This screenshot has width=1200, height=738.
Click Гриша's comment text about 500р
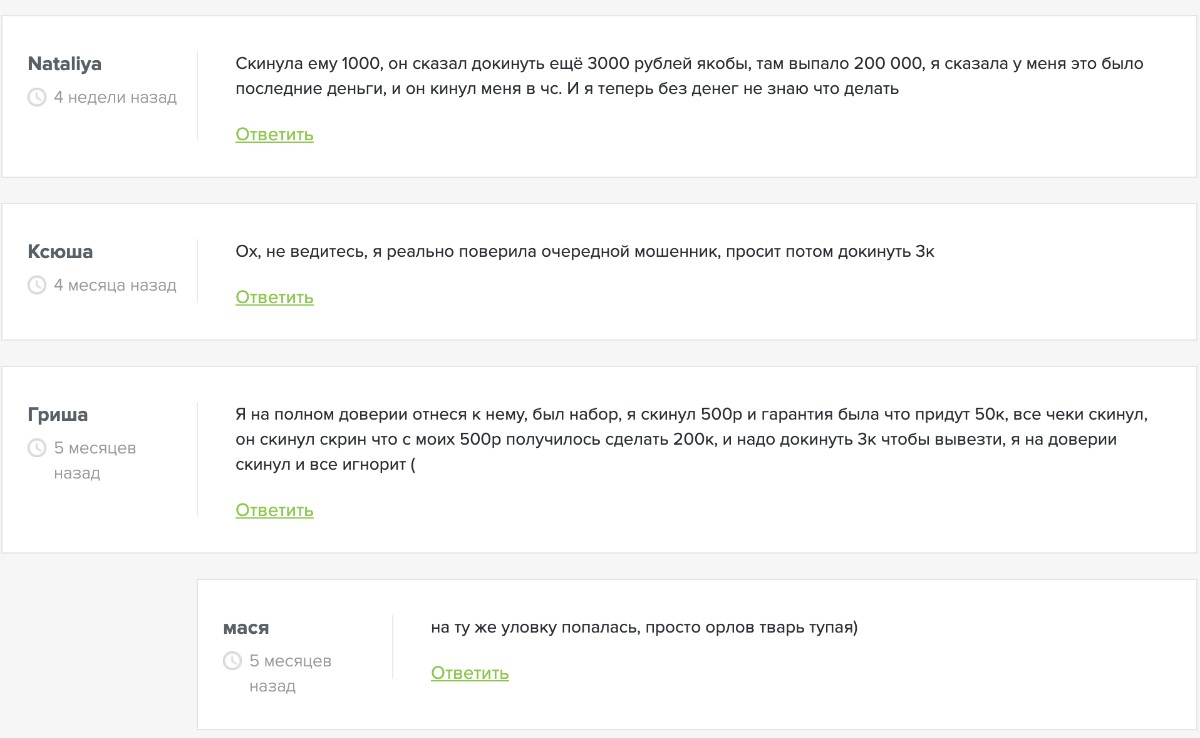690,439
